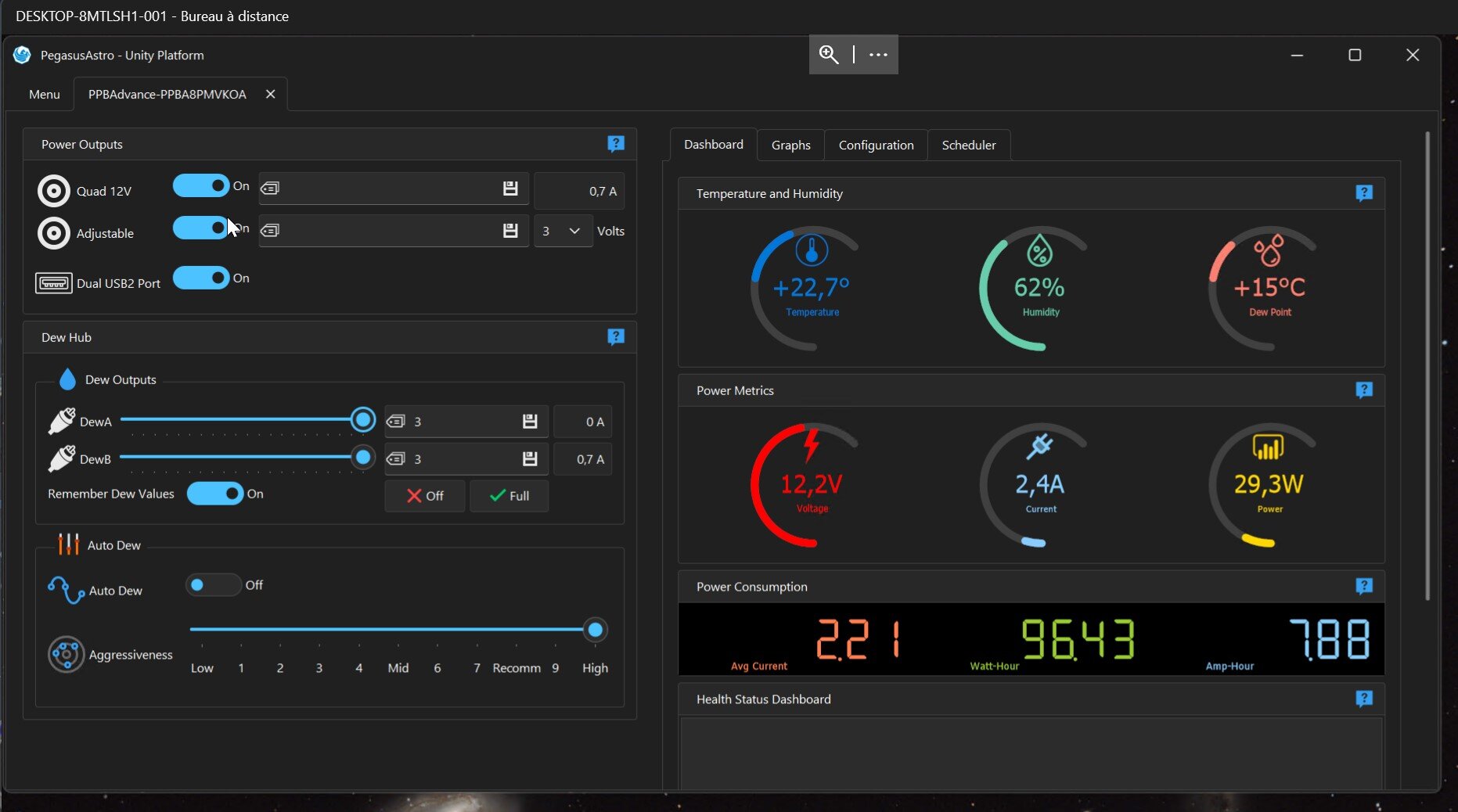This screenshot has height=812, width=1458.
Task: Click the dew outputs Full button
Action: point(509,496)
